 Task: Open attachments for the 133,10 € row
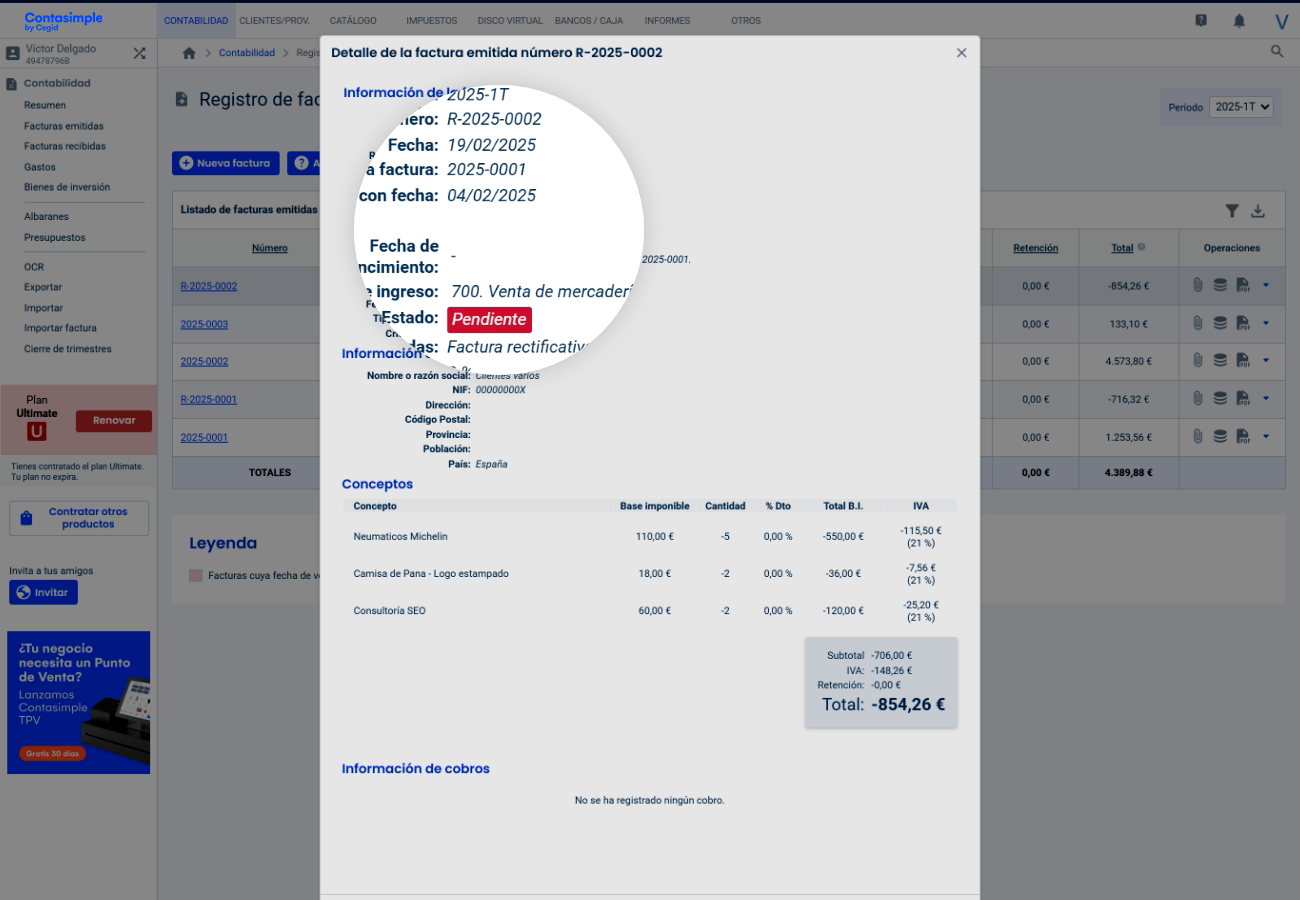click(x=1197, y=323)
